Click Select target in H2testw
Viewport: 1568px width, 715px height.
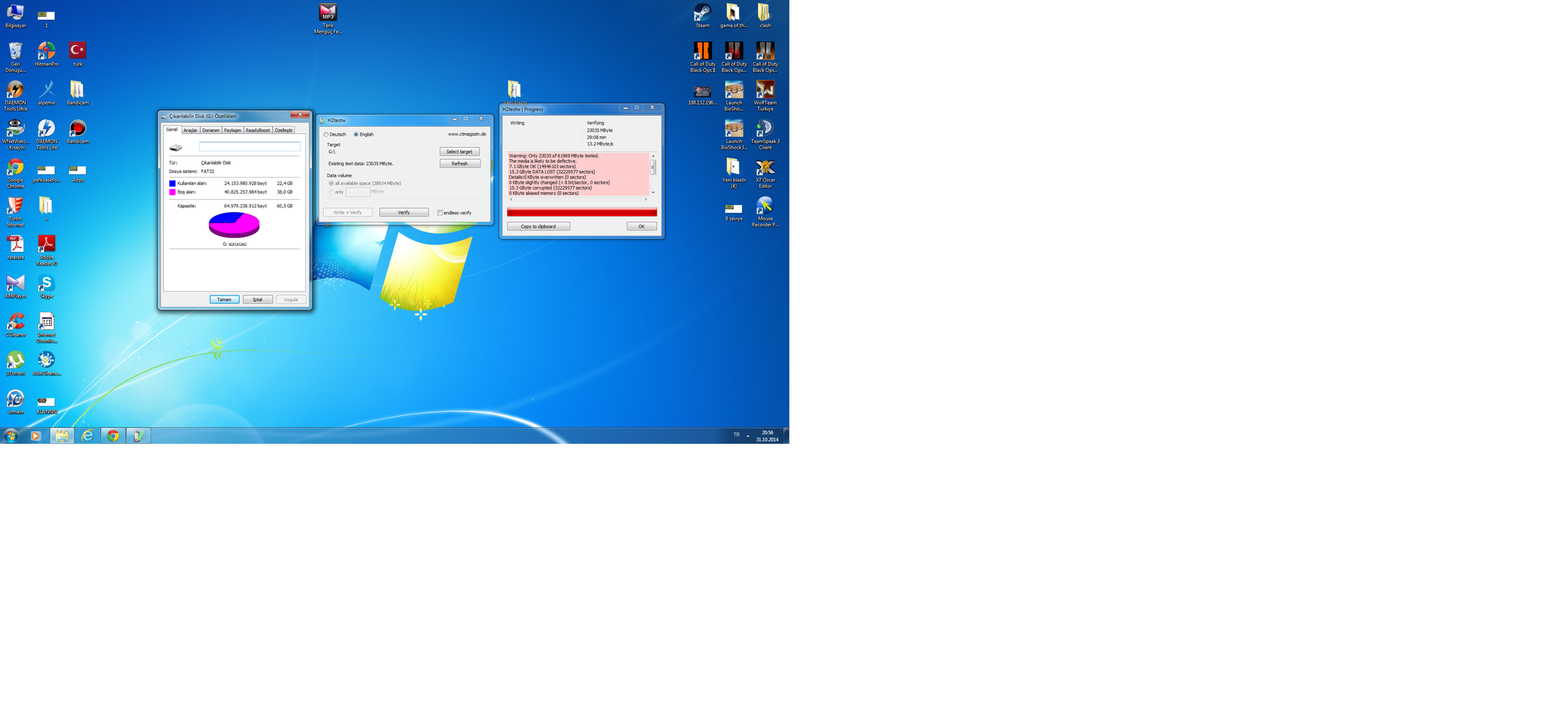(459, 152)
